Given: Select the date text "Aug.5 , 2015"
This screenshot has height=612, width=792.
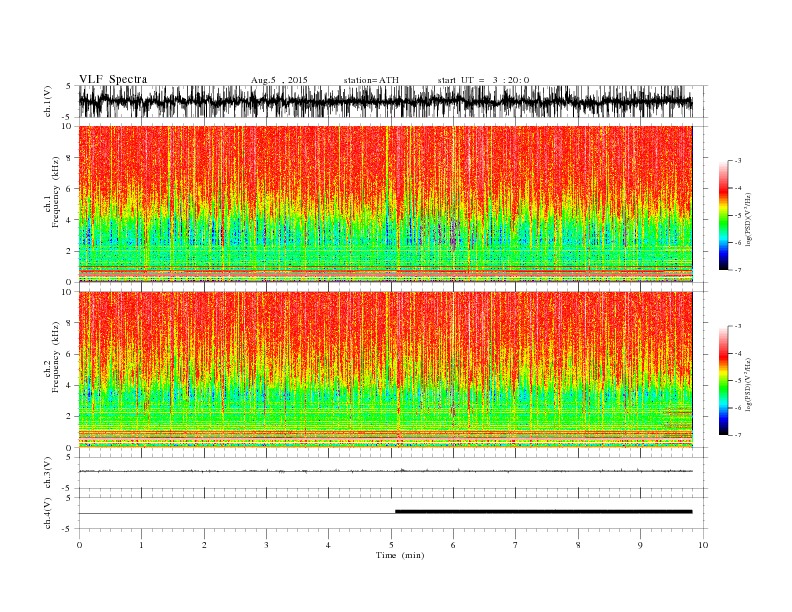Looking at the screenshot, I should (279, 80).
